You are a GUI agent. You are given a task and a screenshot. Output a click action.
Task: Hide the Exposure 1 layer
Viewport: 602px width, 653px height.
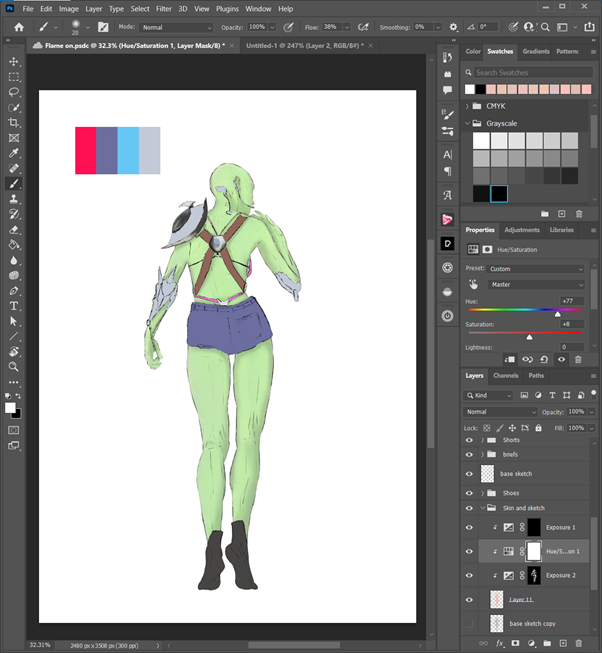pos(469,527)
